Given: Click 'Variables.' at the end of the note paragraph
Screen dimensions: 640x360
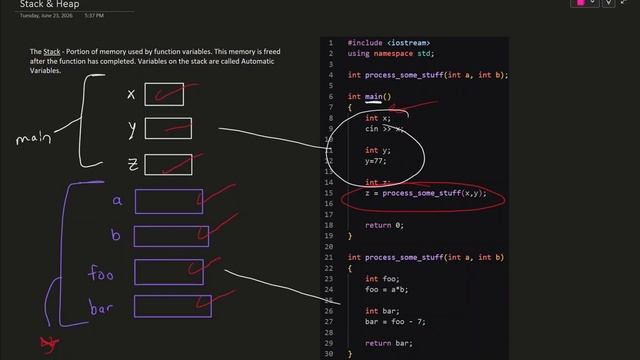Looking at the screenshot, I should 45,71.
